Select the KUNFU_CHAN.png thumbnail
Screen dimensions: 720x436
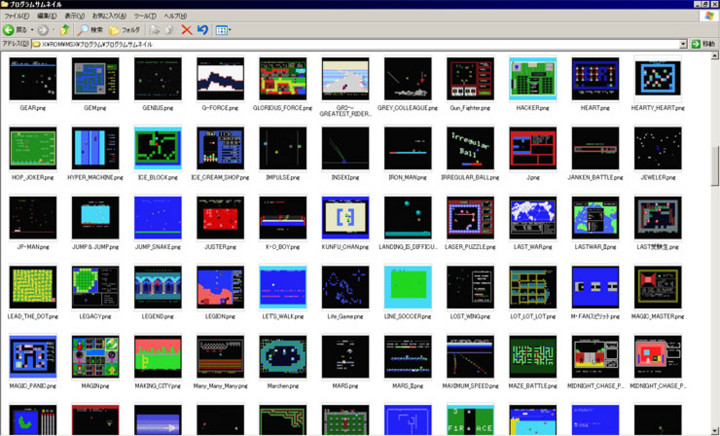click(345, 218)
